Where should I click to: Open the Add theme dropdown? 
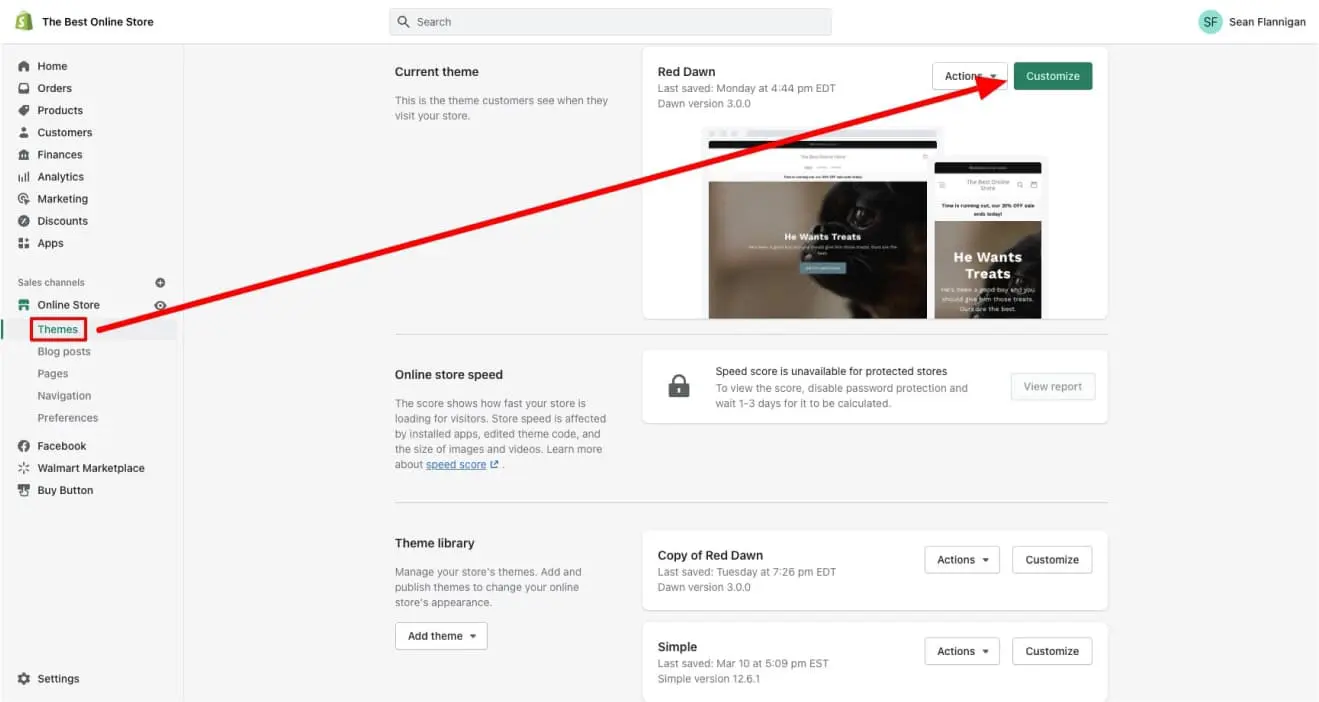[441, 636]
